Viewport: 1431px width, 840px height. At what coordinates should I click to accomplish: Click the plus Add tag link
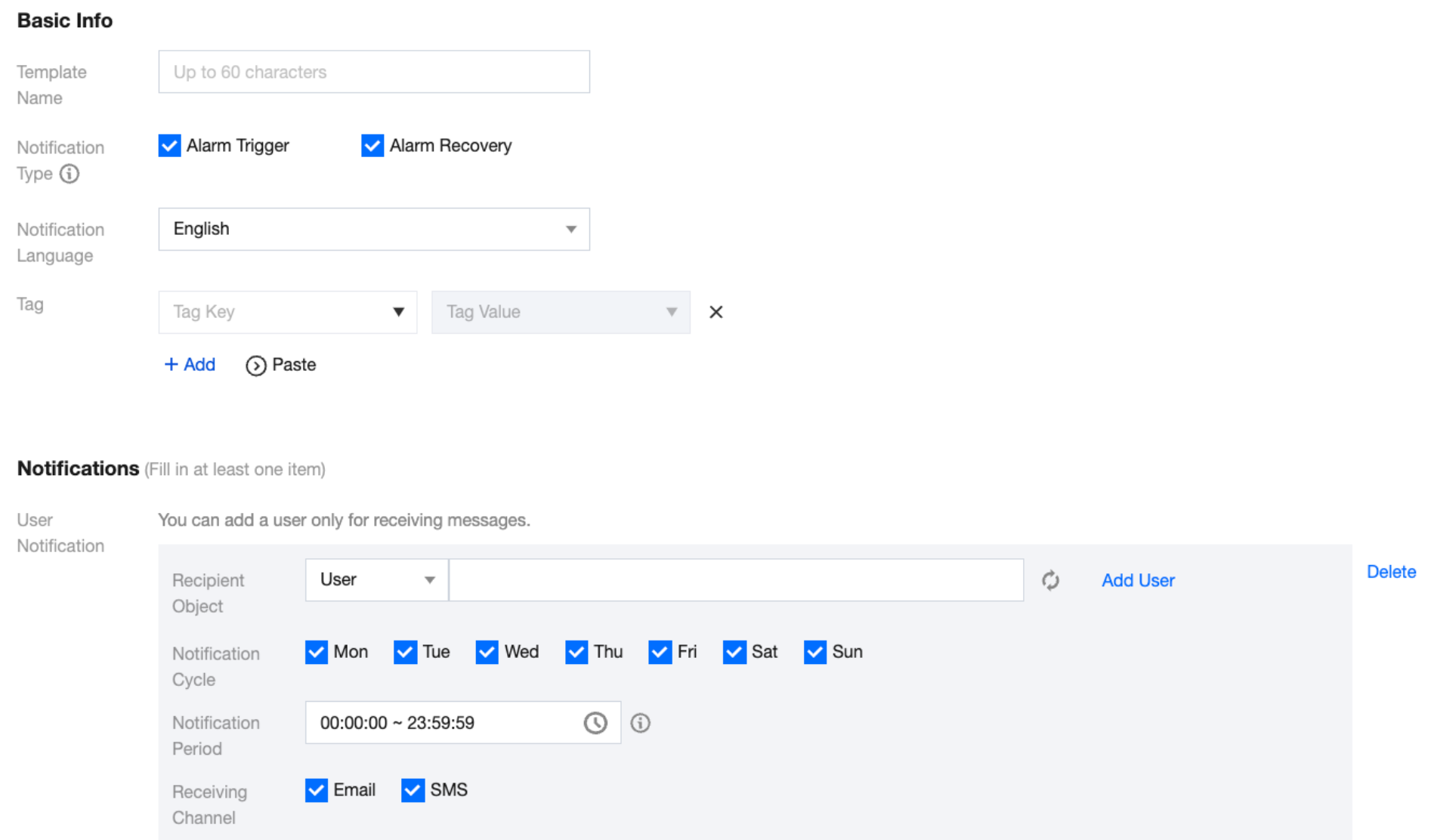coord(190,365)
